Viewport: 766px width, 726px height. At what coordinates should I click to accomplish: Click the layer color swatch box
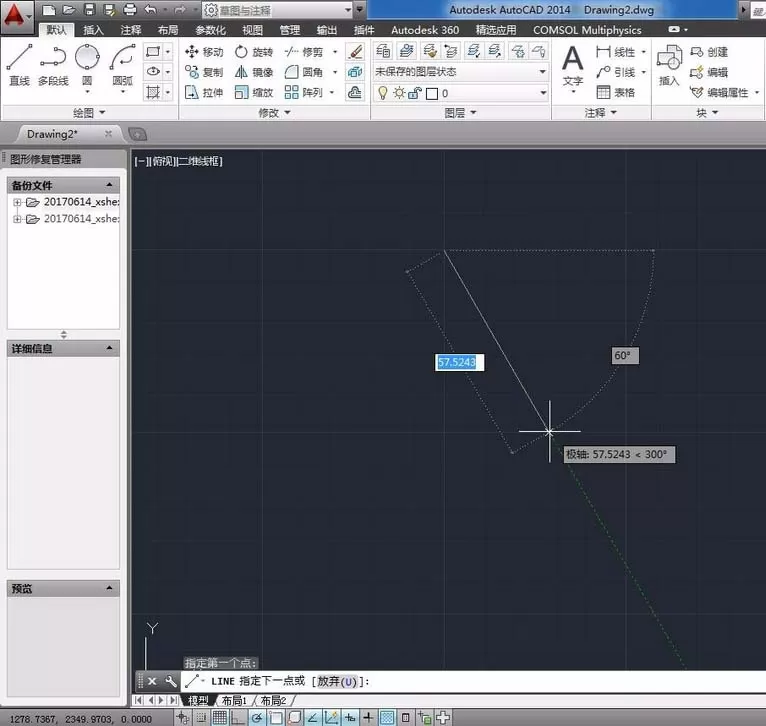coord(432,93)
